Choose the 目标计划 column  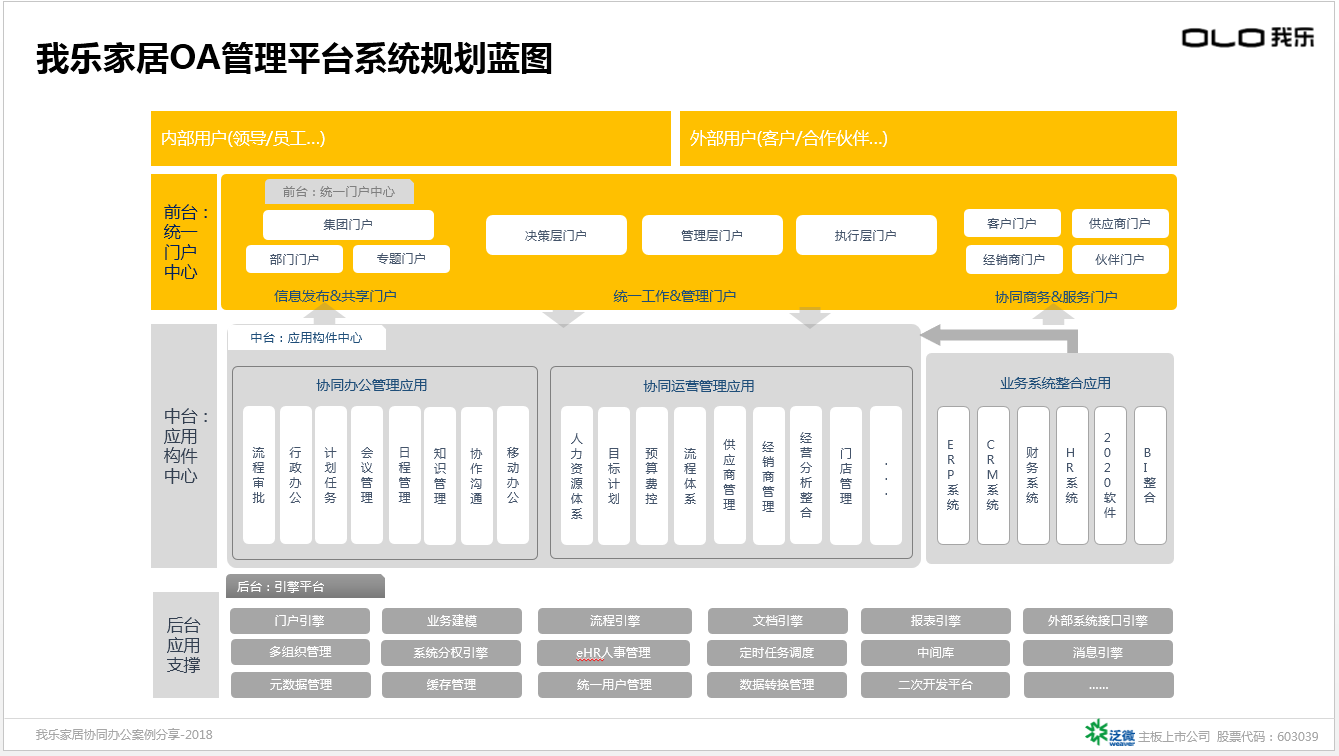coord(614,475)
